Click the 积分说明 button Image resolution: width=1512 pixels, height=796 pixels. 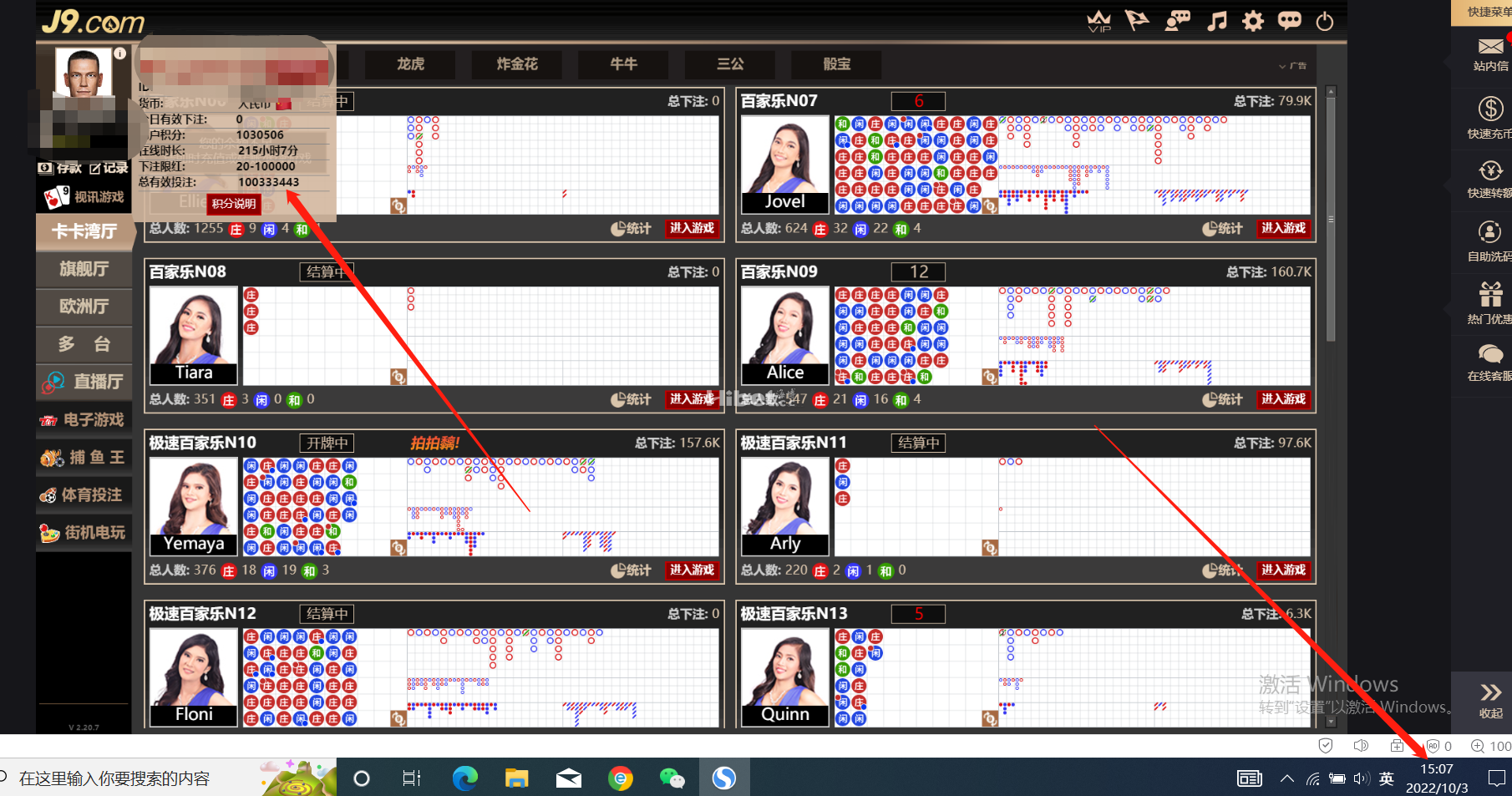click(x=234, y=204)
